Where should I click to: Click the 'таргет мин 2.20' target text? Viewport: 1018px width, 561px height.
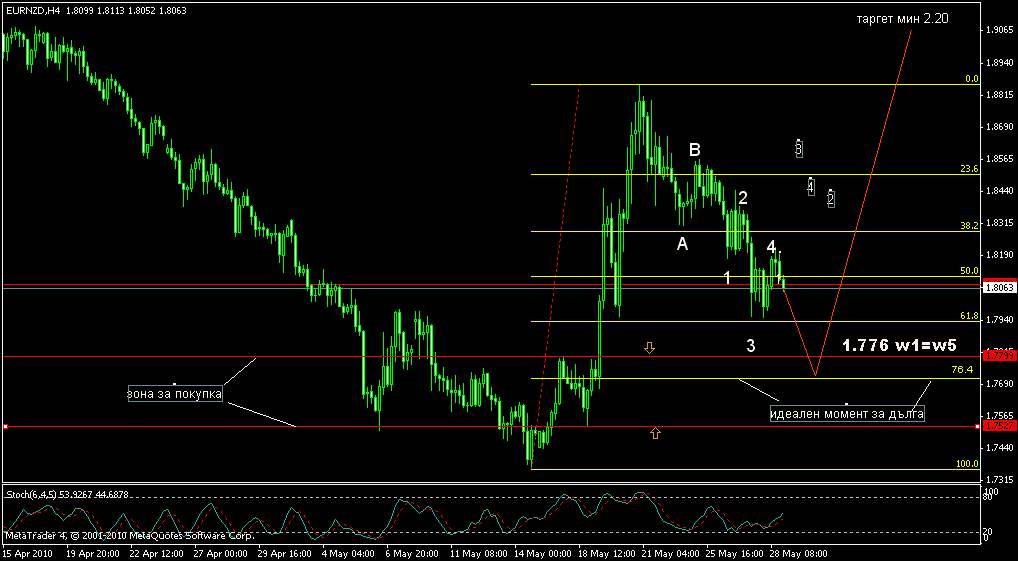click(x=902, y=18)
